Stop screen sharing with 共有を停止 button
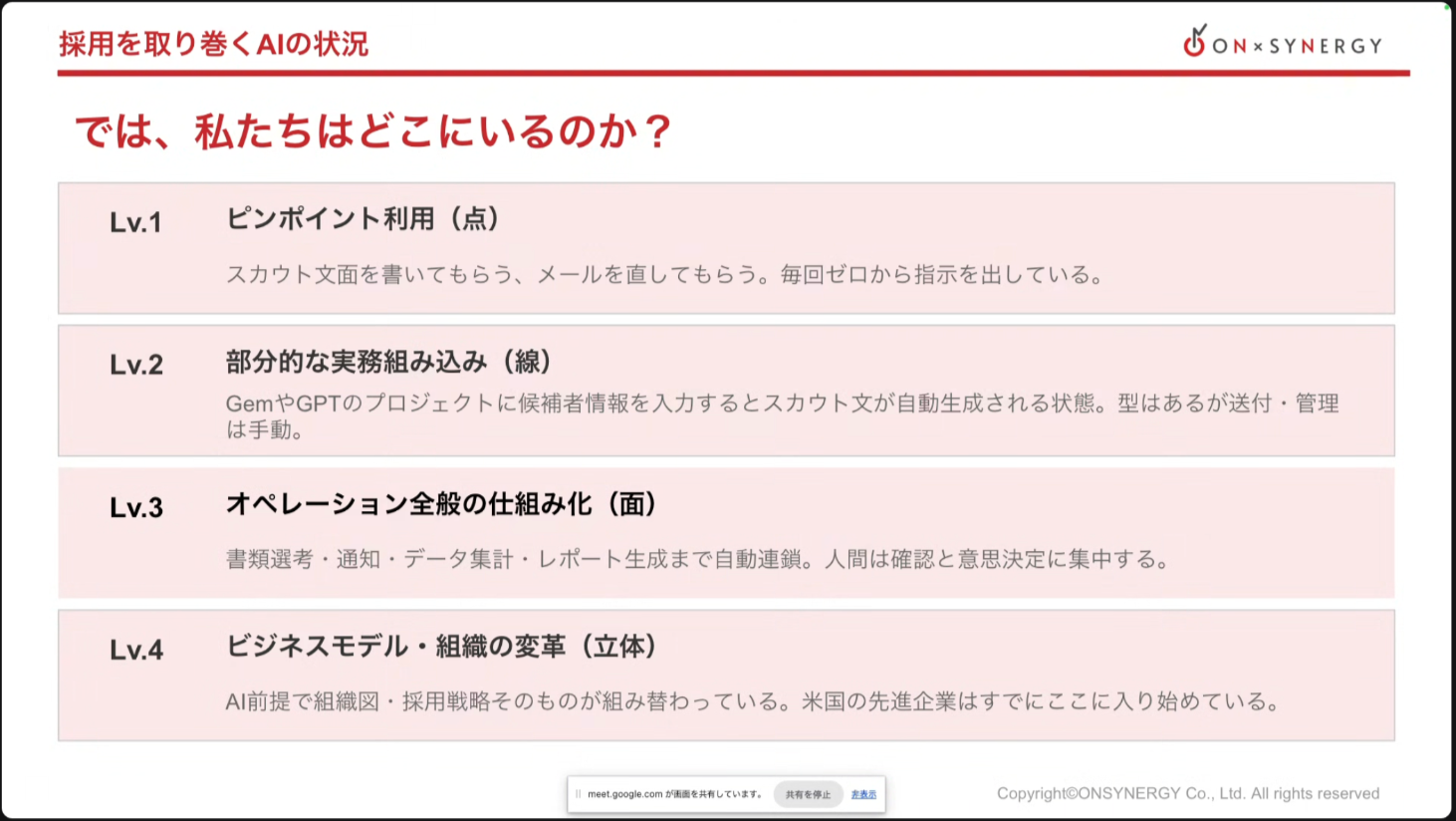The height and width of the screenshot is (821, 1456). pyautogui.click(x=808, y=794)
